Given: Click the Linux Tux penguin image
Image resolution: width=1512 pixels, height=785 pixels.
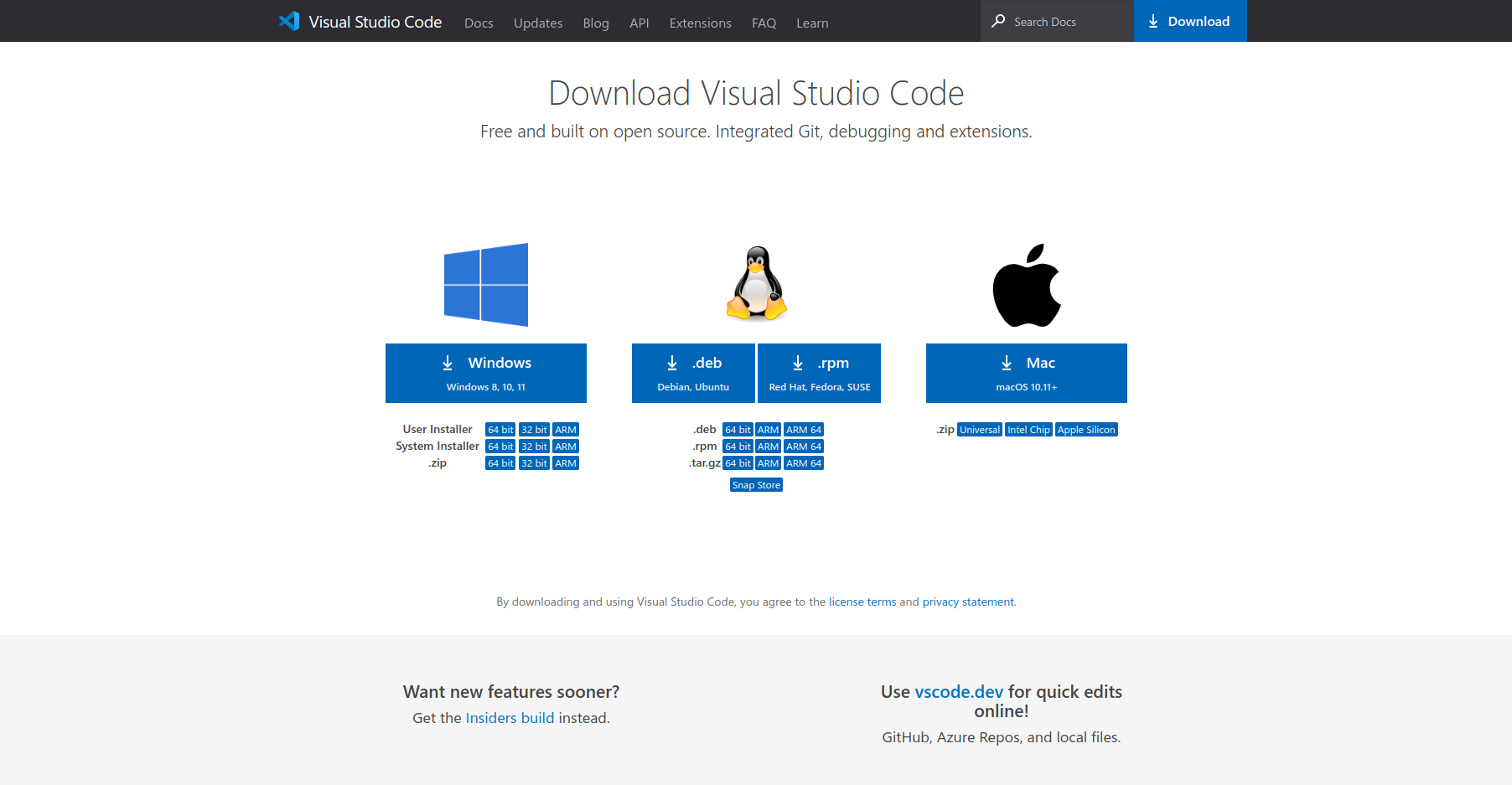Looking at the screenshot, I should tap(756, 283).
